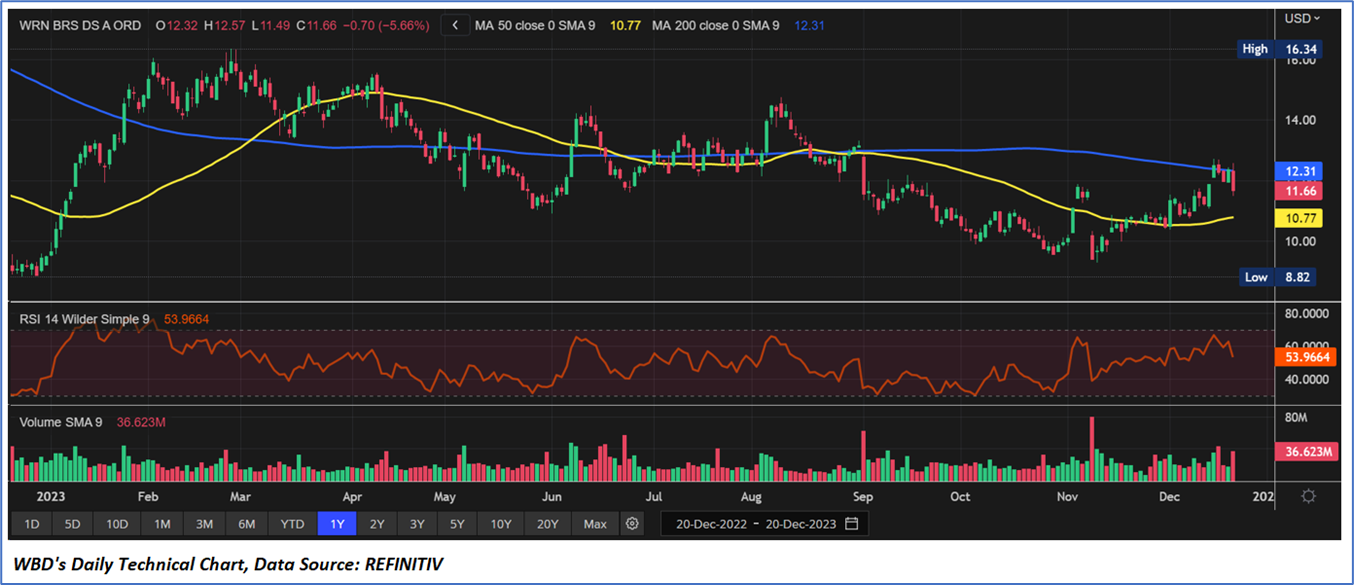
Task: Select the 10D time range
Action: coord(116,524)
